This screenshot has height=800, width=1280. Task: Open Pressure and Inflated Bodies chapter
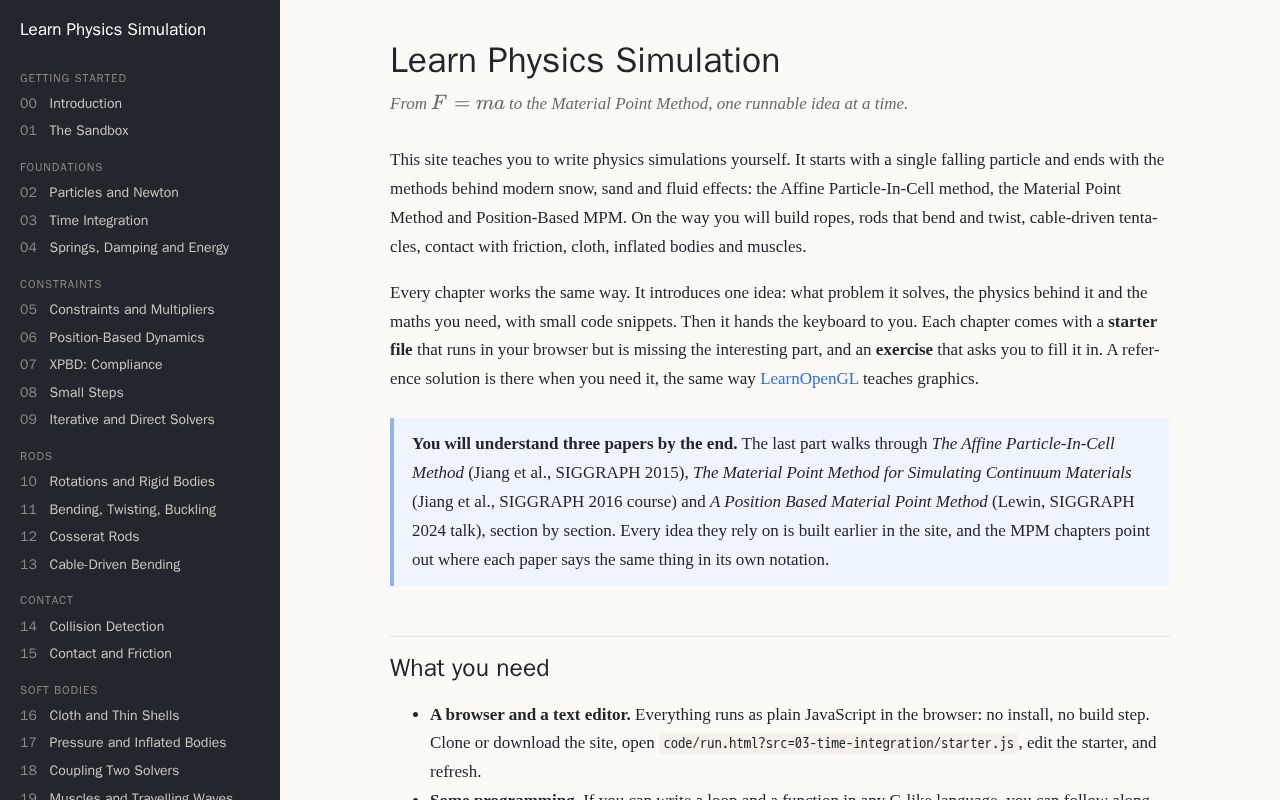tap(123, 743)
